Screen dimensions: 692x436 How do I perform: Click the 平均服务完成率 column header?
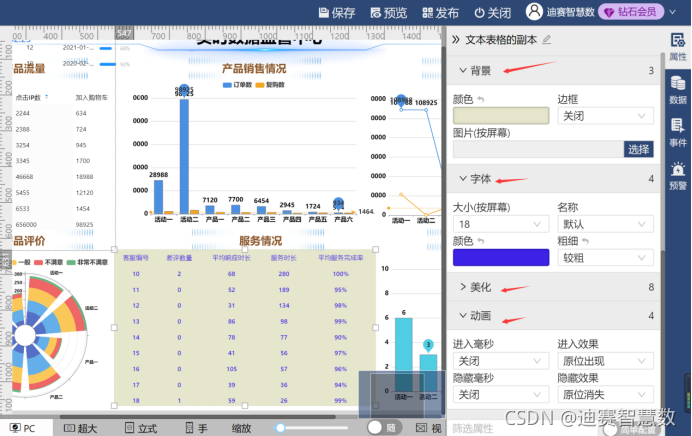coord(341,258)
